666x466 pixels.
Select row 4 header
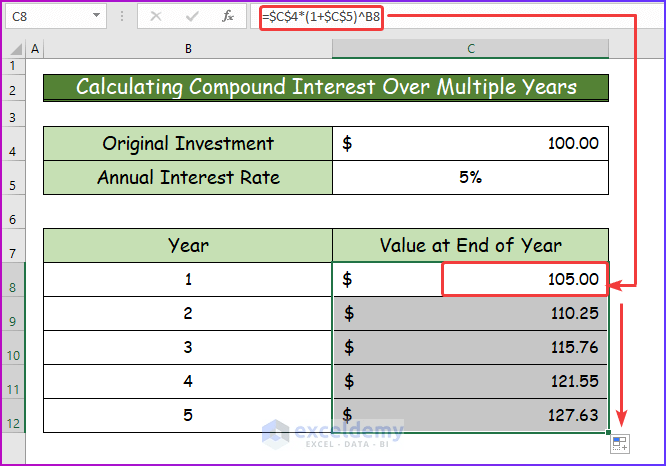click(x=13, y=144)
